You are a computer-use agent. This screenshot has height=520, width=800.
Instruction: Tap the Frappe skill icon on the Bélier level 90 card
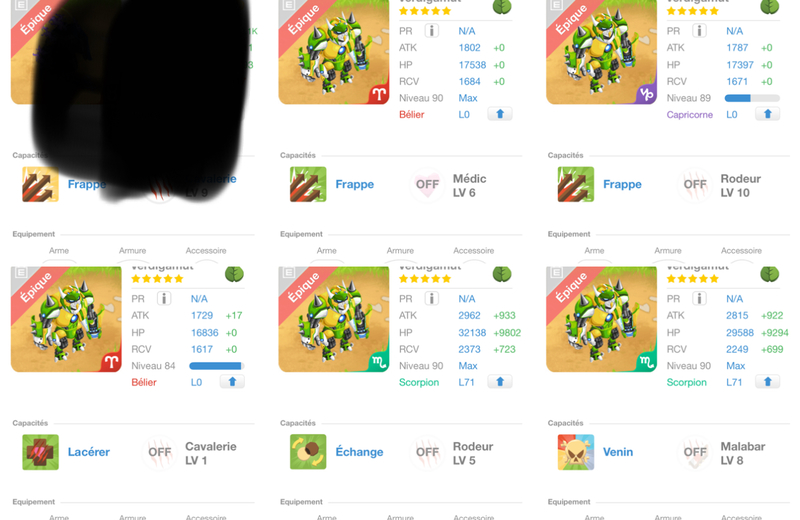click(308, 184)
